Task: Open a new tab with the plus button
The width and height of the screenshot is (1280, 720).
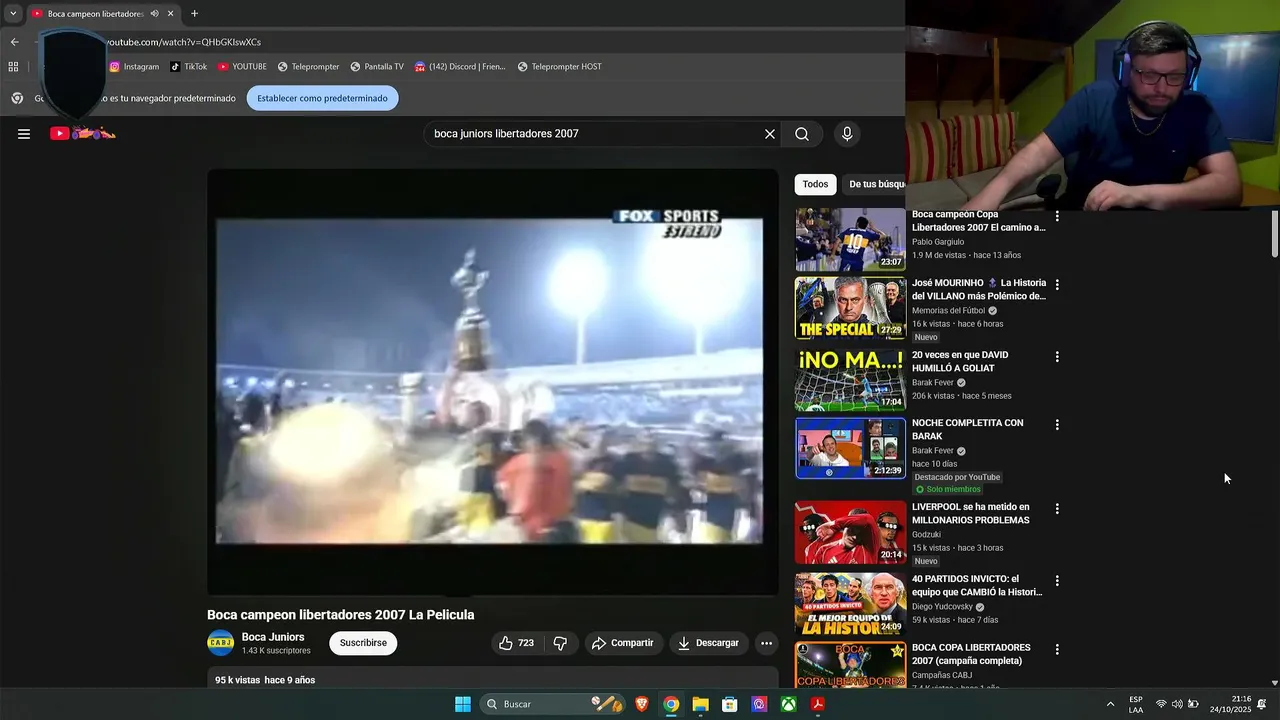Action: (x=194, y=14)
